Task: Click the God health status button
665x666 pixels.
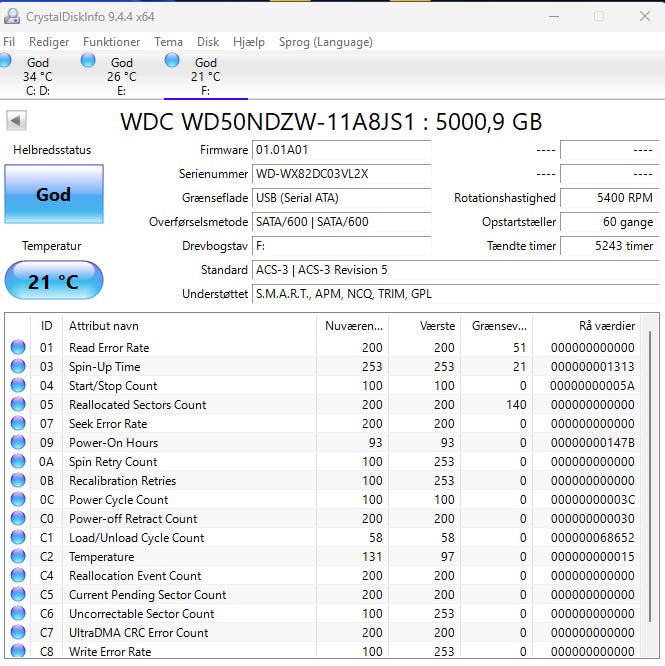Action: [x=54, y=194]
